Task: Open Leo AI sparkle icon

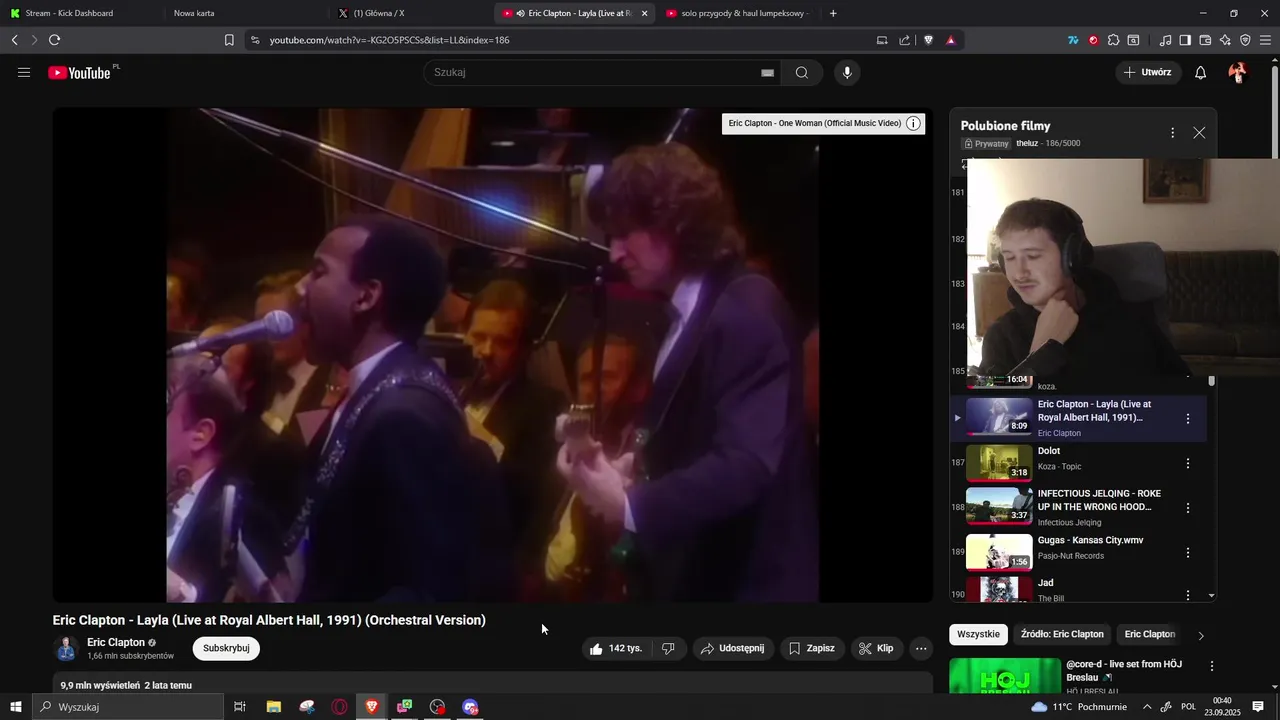Action: click(1225, 40)
